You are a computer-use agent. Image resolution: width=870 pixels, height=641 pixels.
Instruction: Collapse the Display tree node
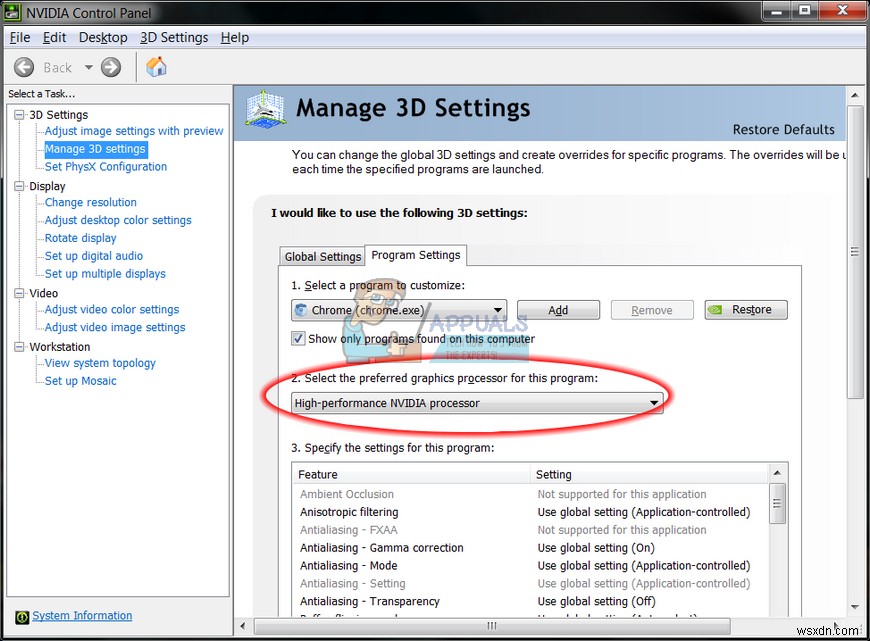point(19,186)
